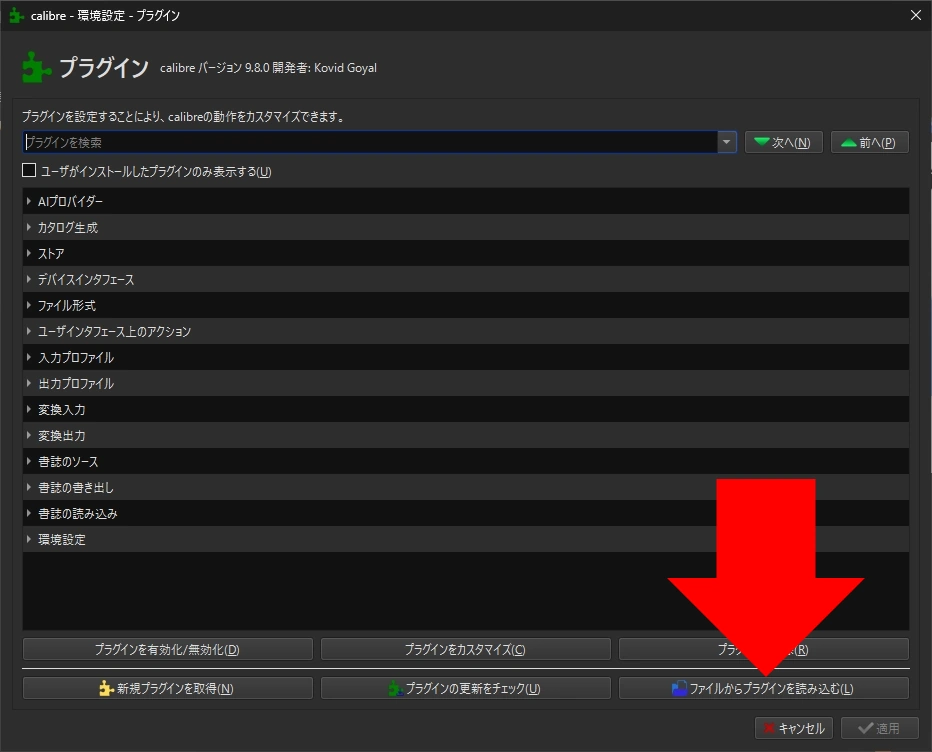This screenshot has height=752, width=932.
Task: Click プラグインの更新をチェック(U) button
Action: [x=465, y=688]
